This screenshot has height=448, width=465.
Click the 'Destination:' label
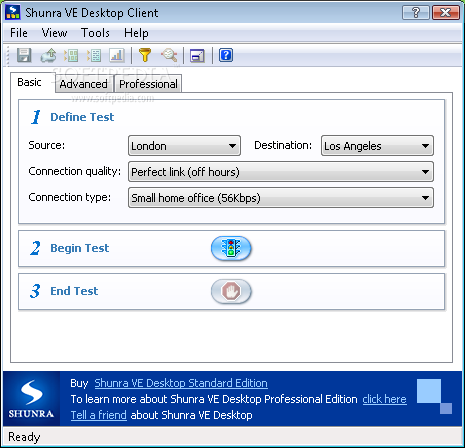click(283, 145)
